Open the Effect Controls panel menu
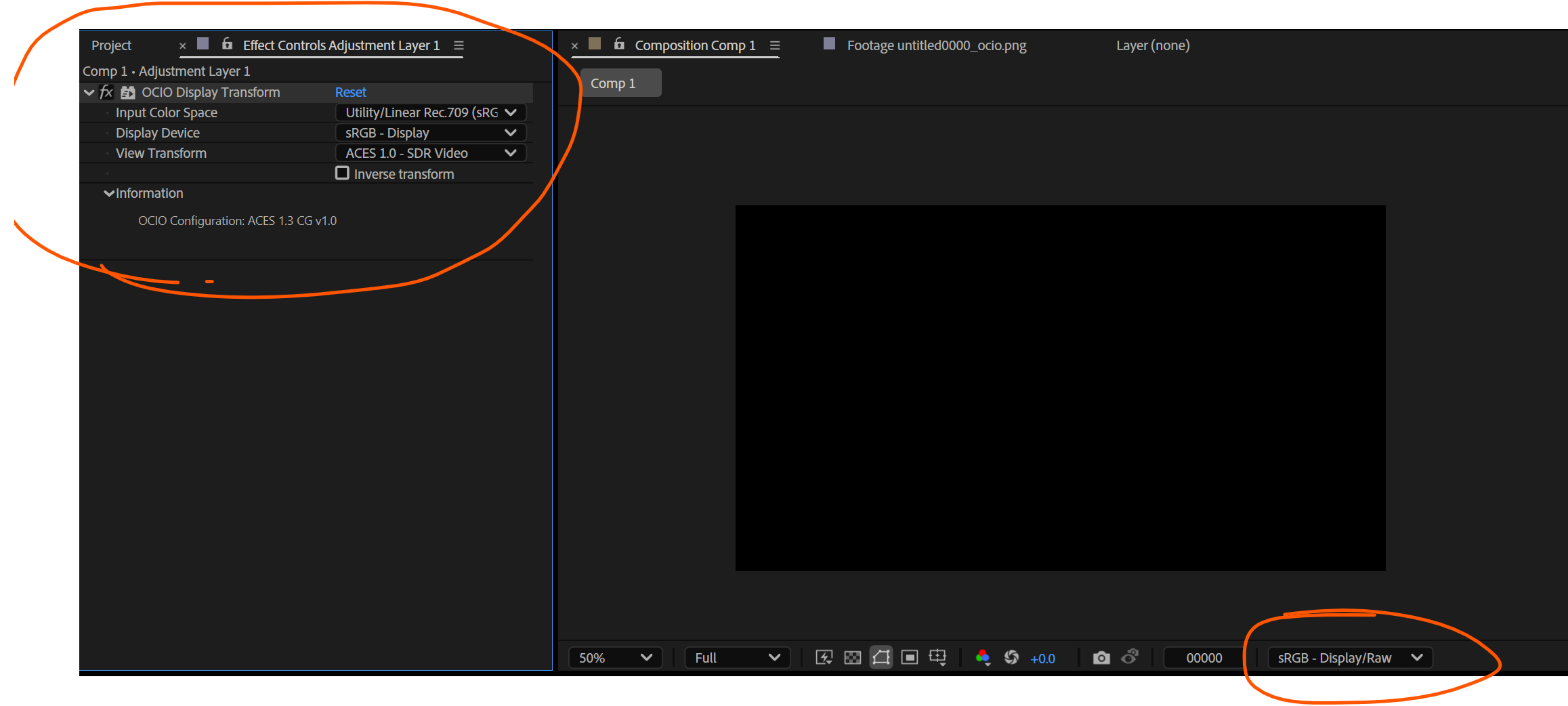 [459, 45]
